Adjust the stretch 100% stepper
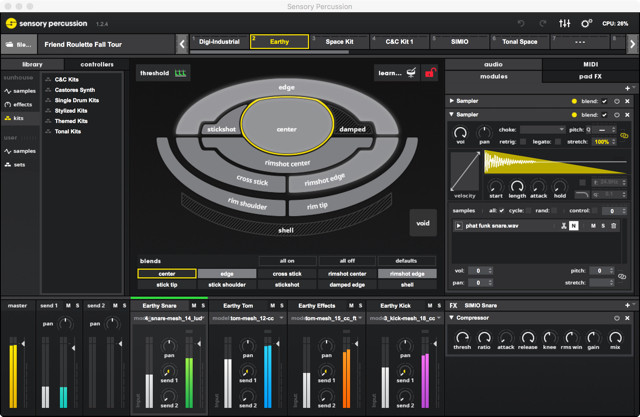640x417 pixels. click(613, 142)
